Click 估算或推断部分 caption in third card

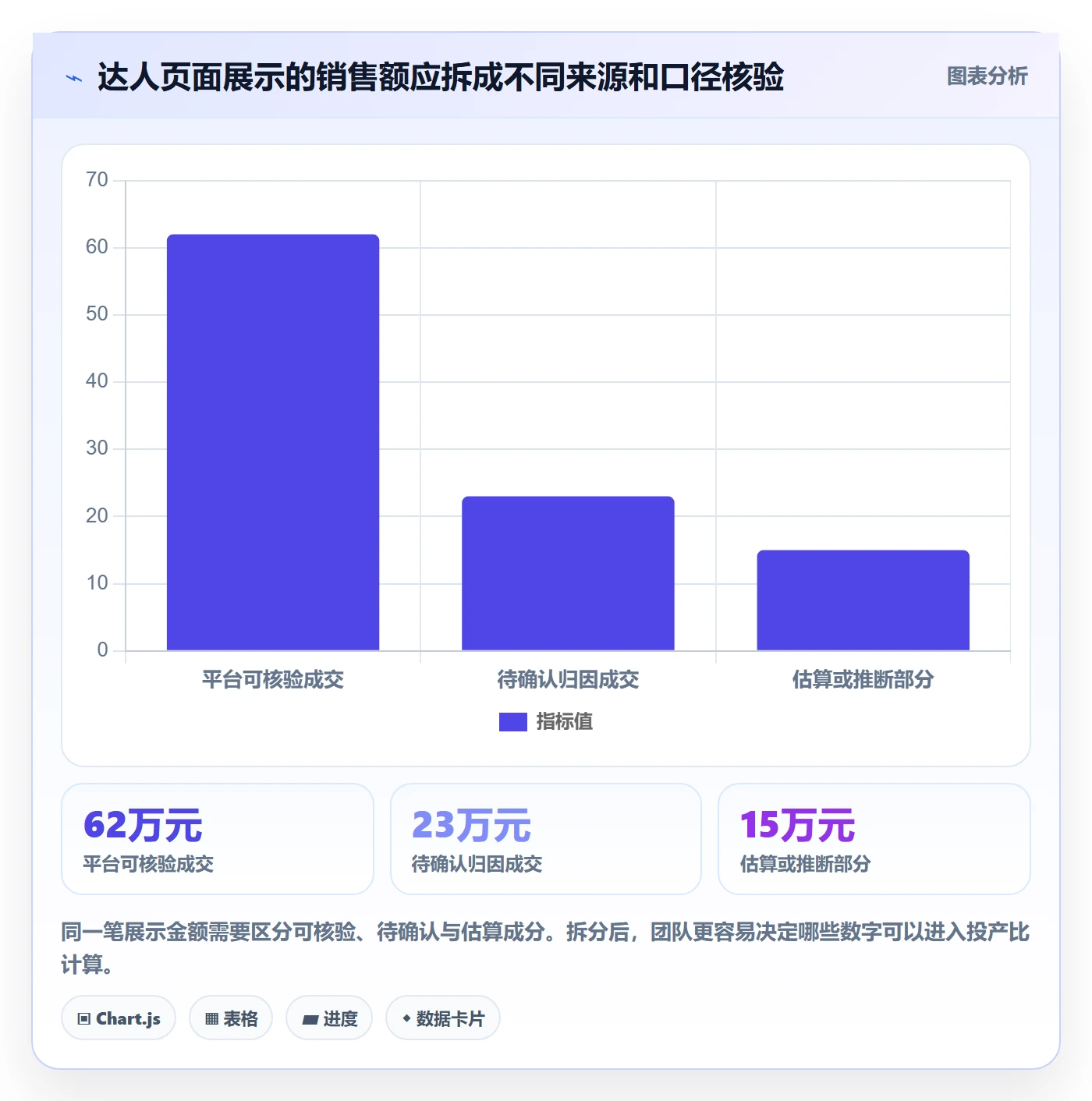click(x=805, y=864)
